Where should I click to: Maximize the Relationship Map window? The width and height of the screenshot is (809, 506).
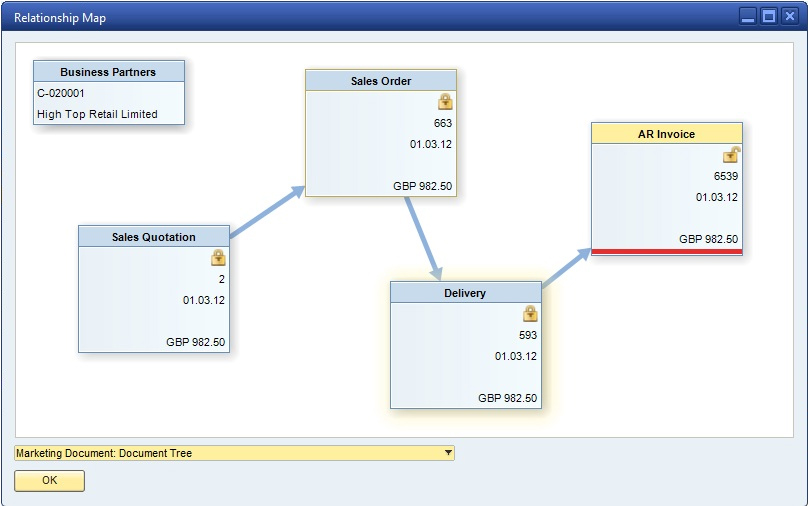coord(769,17)
